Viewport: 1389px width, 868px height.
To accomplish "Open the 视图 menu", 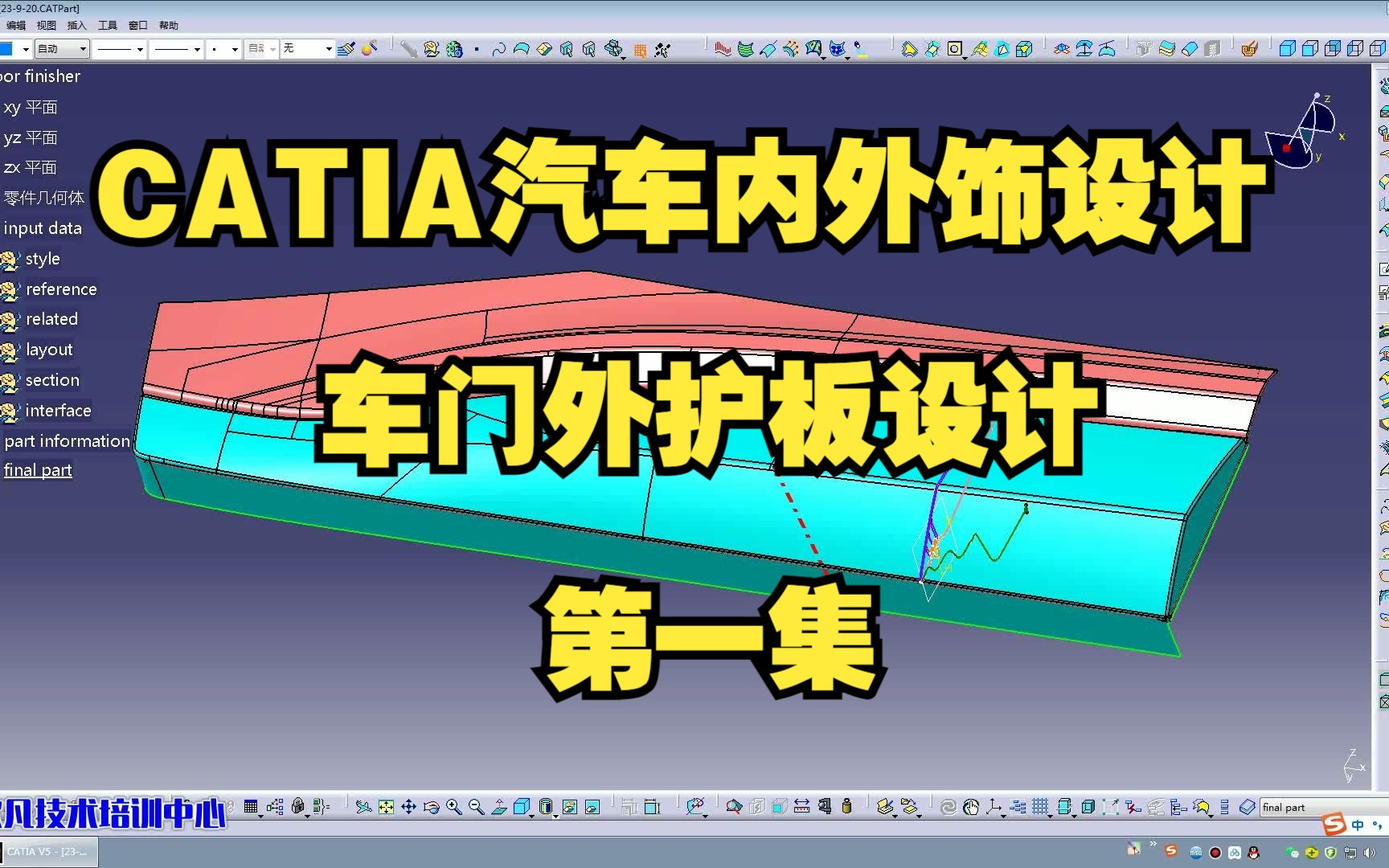I will coord(46,25).
